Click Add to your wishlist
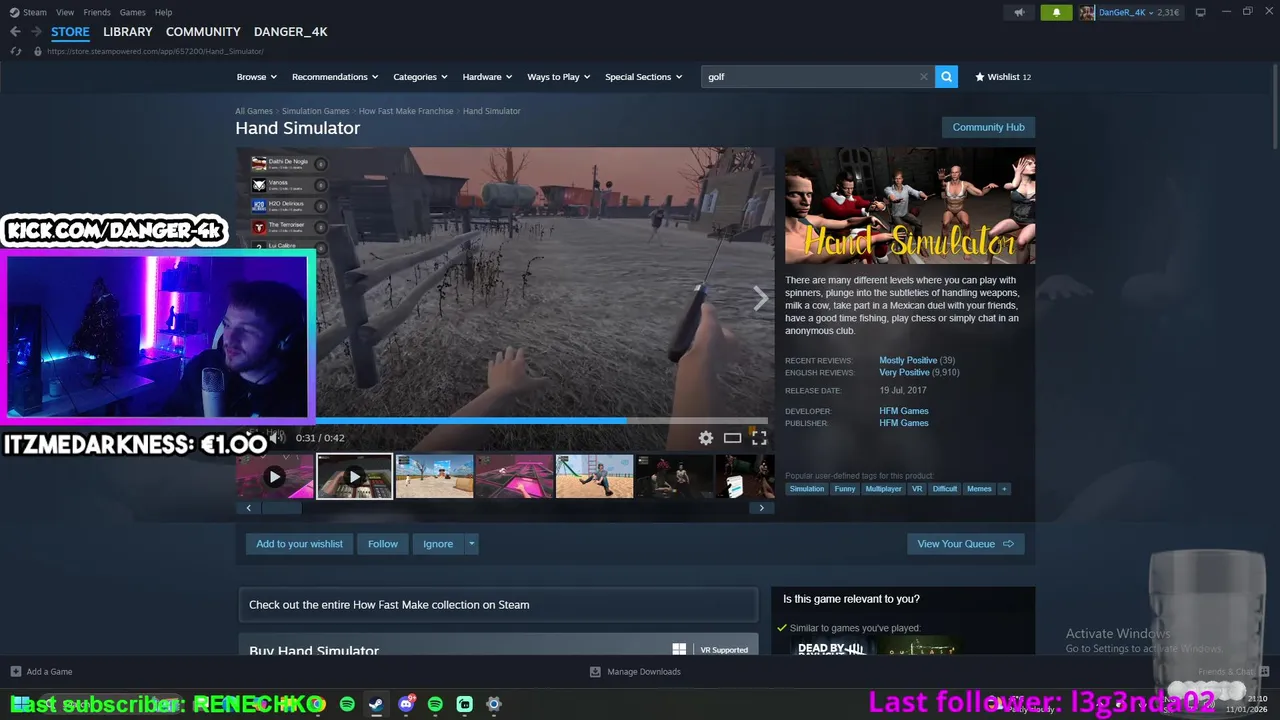The image size is (1280, 720). (299, 544)
